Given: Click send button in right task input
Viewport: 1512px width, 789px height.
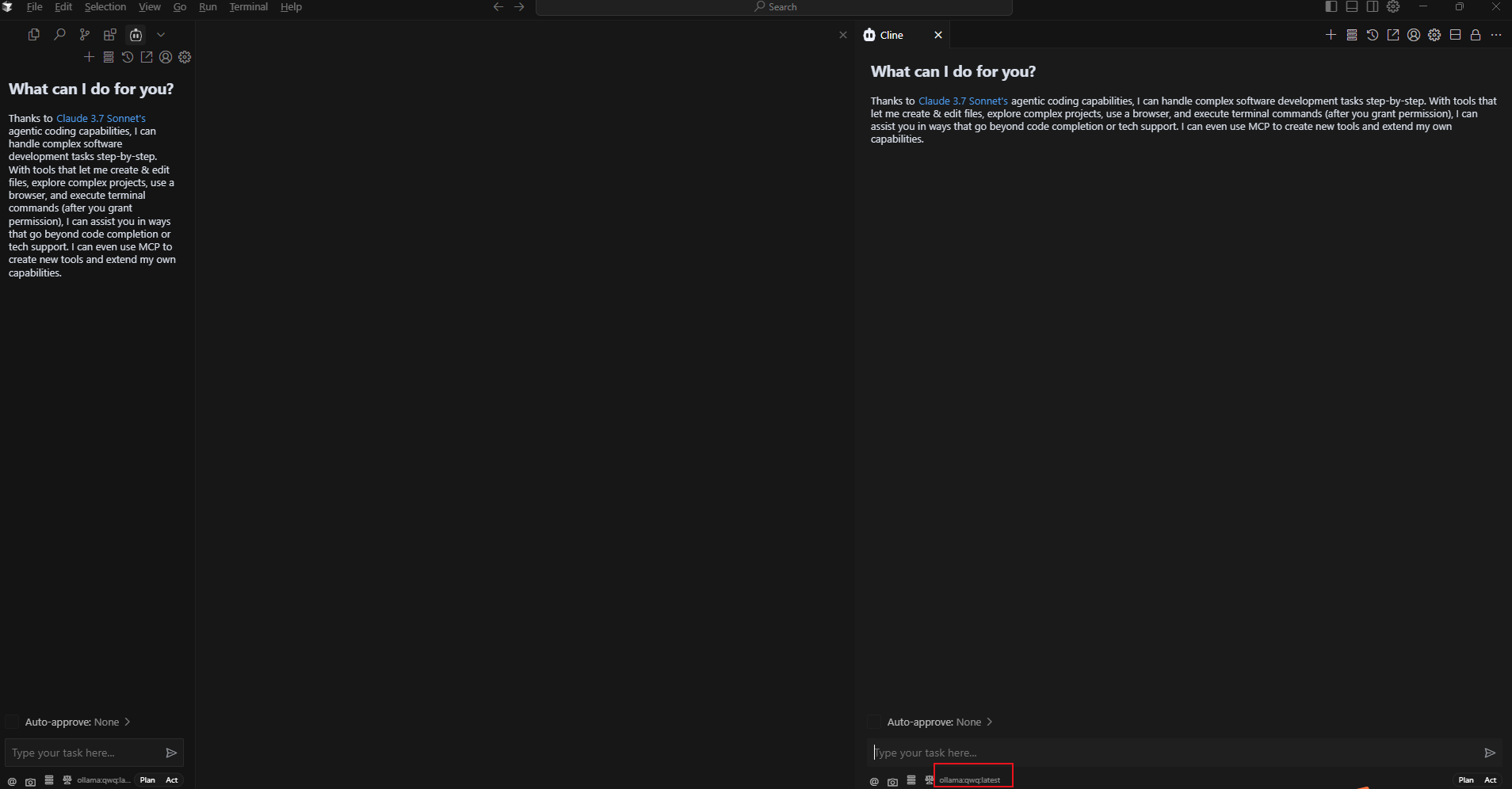Looking at the screenshot, I should click(1490, 753).
